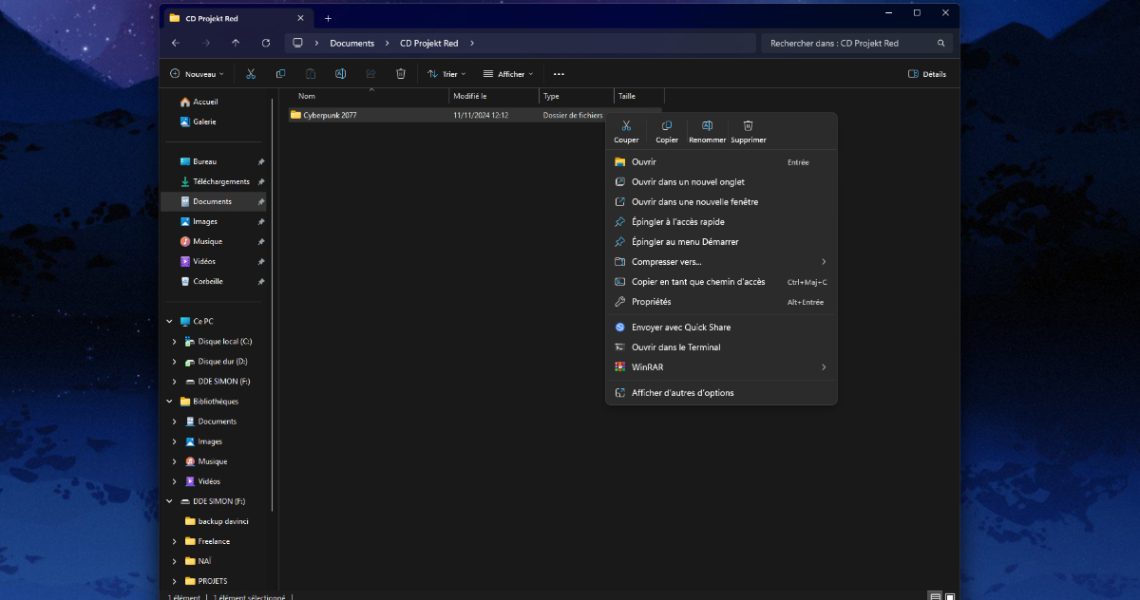Click the Nouveau button
This screenshot has width=1140, height=600.
point(196,74)
